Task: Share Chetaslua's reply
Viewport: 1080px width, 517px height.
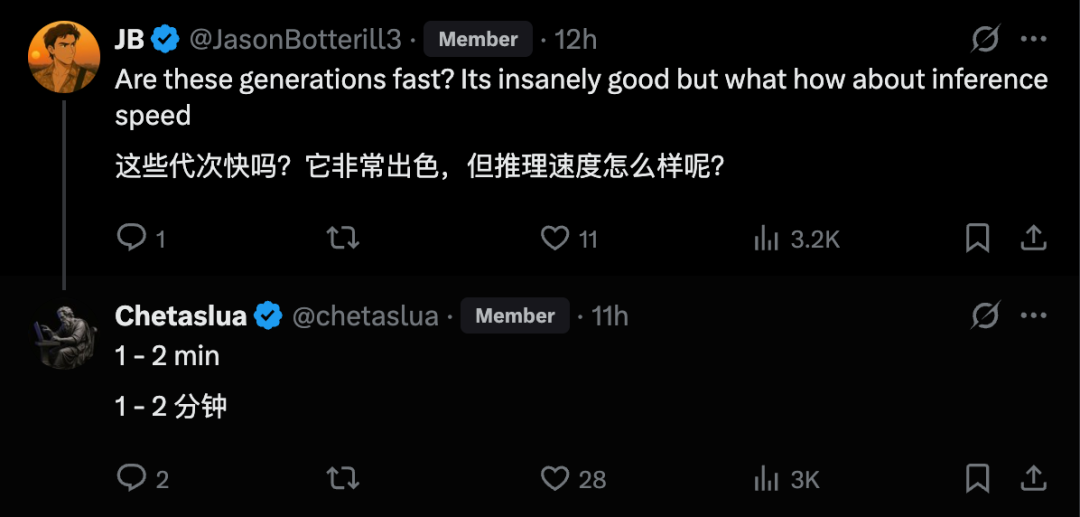Action: (x=1032, y=478)
